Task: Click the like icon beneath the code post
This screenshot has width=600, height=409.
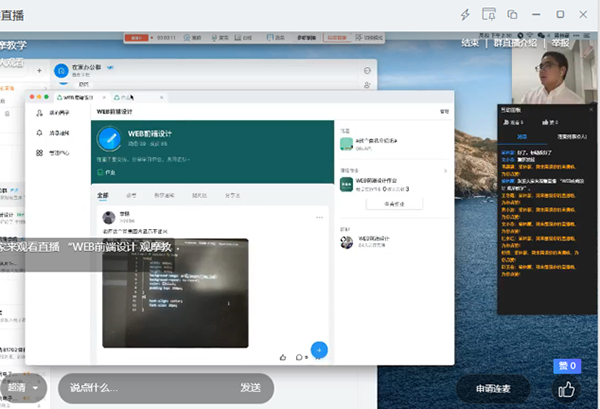Action: coord(283,356)
